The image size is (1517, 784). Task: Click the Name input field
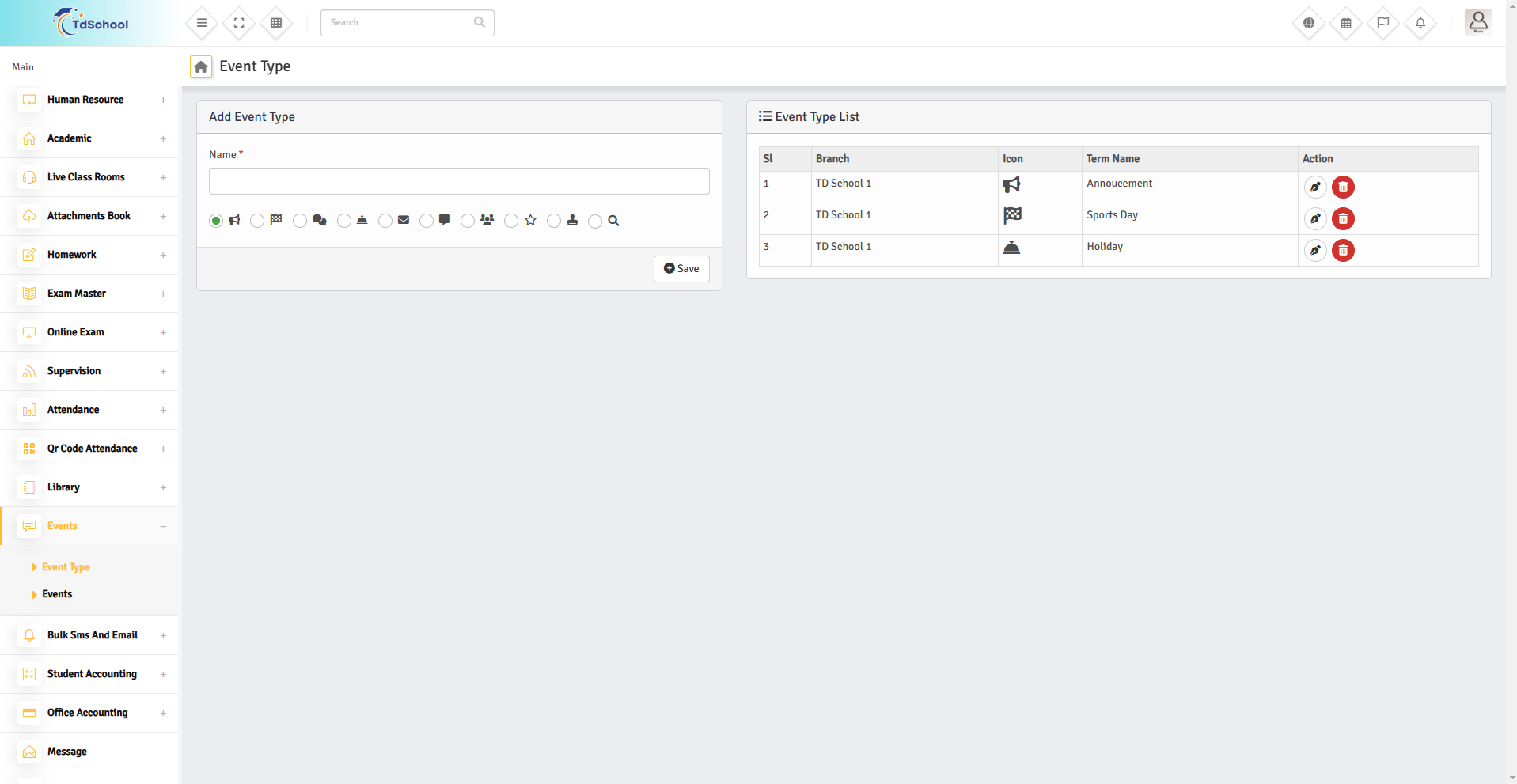point(459,181)
